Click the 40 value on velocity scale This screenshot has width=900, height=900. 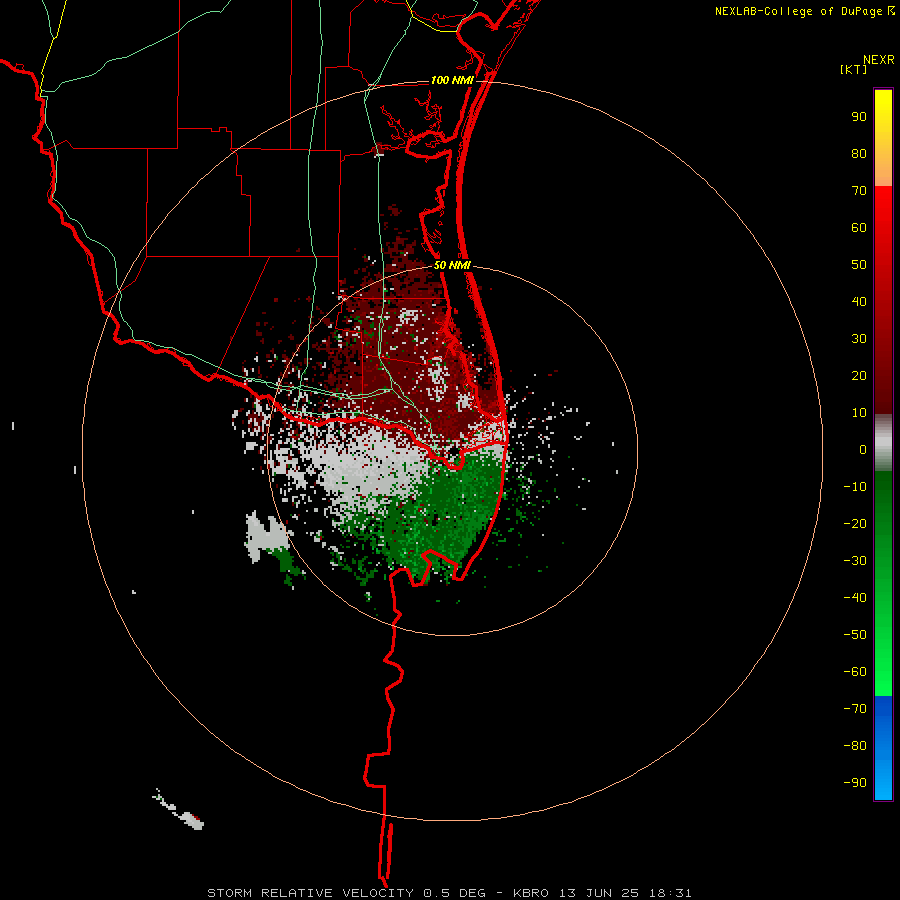click(859, 301)
